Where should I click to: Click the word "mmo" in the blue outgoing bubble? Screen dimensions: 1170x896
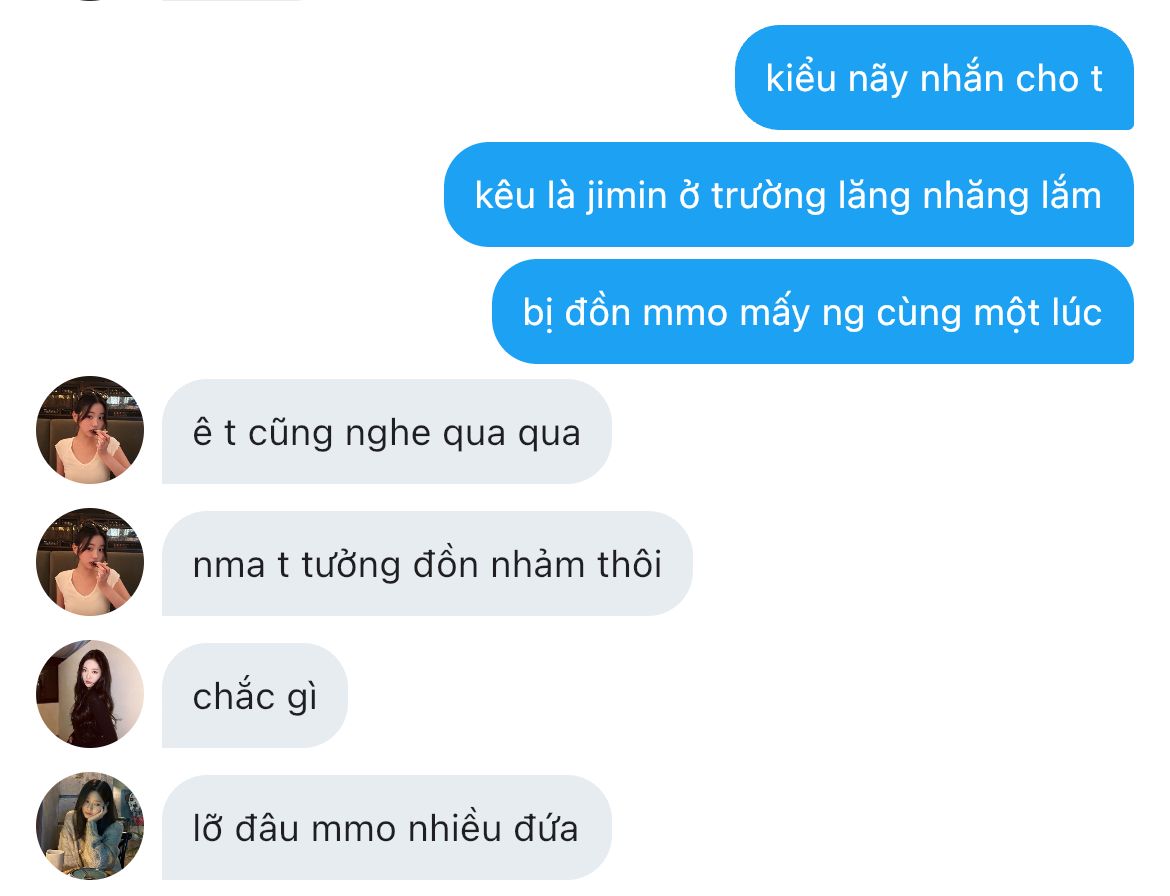(x=684, y=313)
